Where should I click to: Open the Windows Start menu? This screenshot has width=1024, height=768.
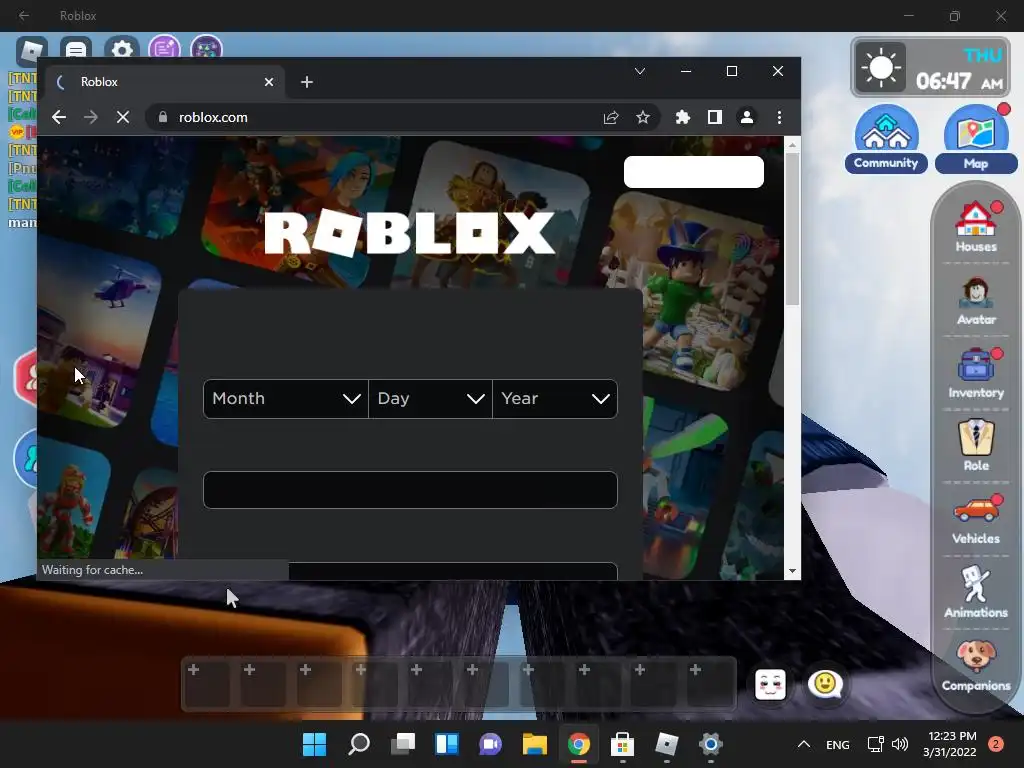314,744
